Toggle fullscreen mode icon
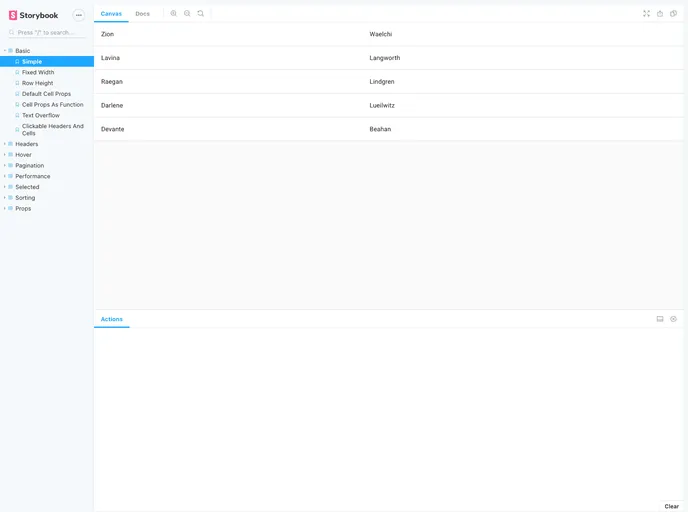The height and width of the screenshot is (512, 688). [x=646, y=14]
